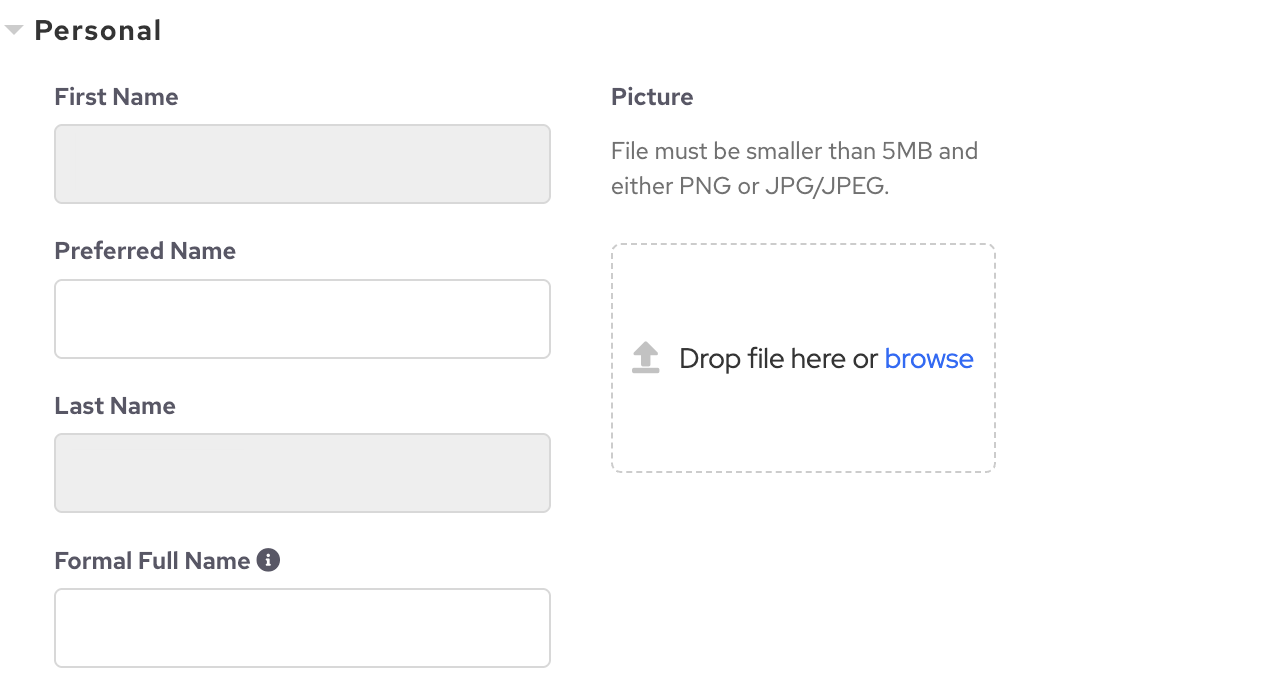Click the Last Name label
This screenshot has width=1272, height=694.
point(115,406)
